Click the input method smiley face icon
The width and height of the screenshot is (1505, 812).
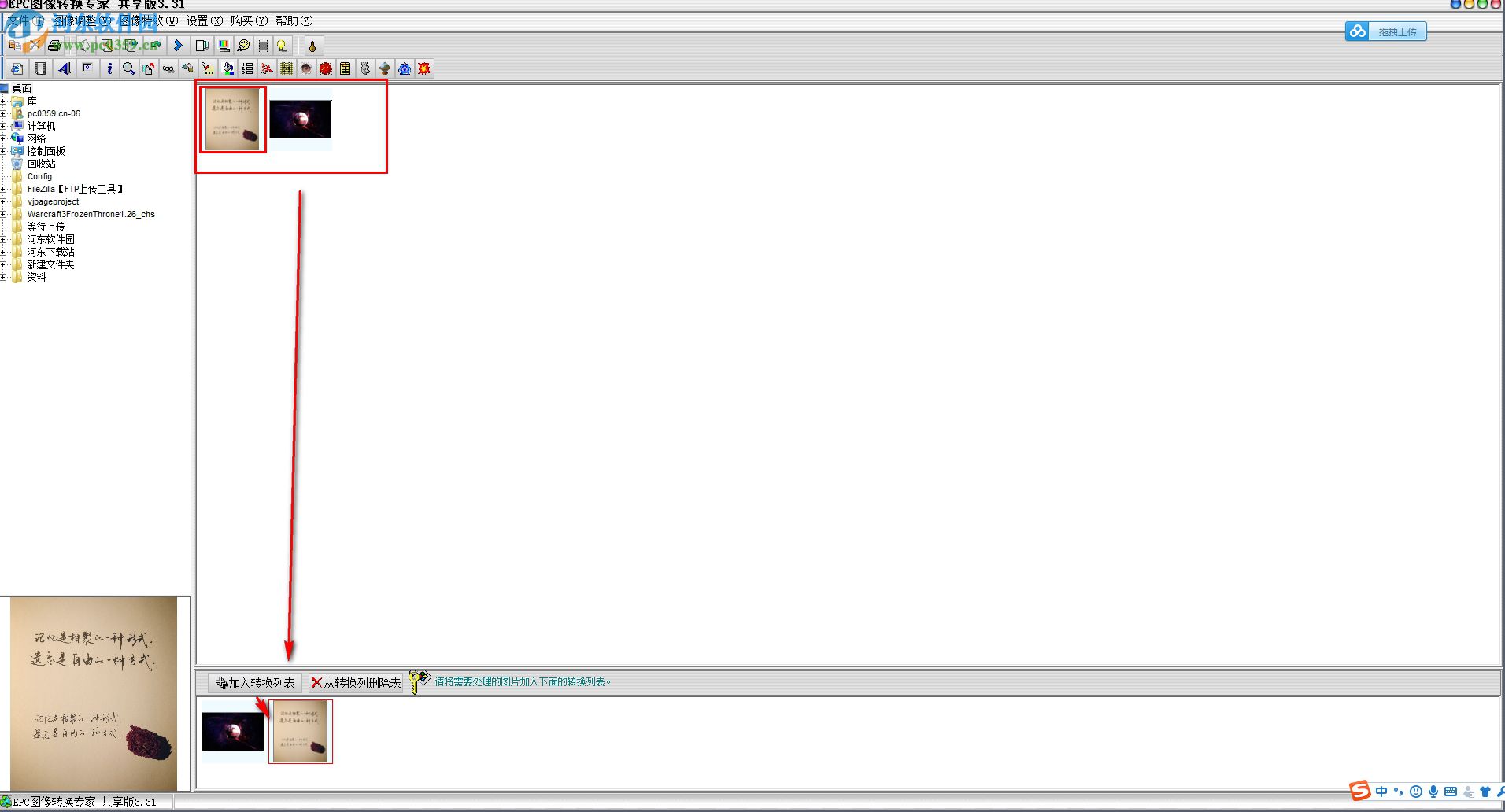(1416, 792)
